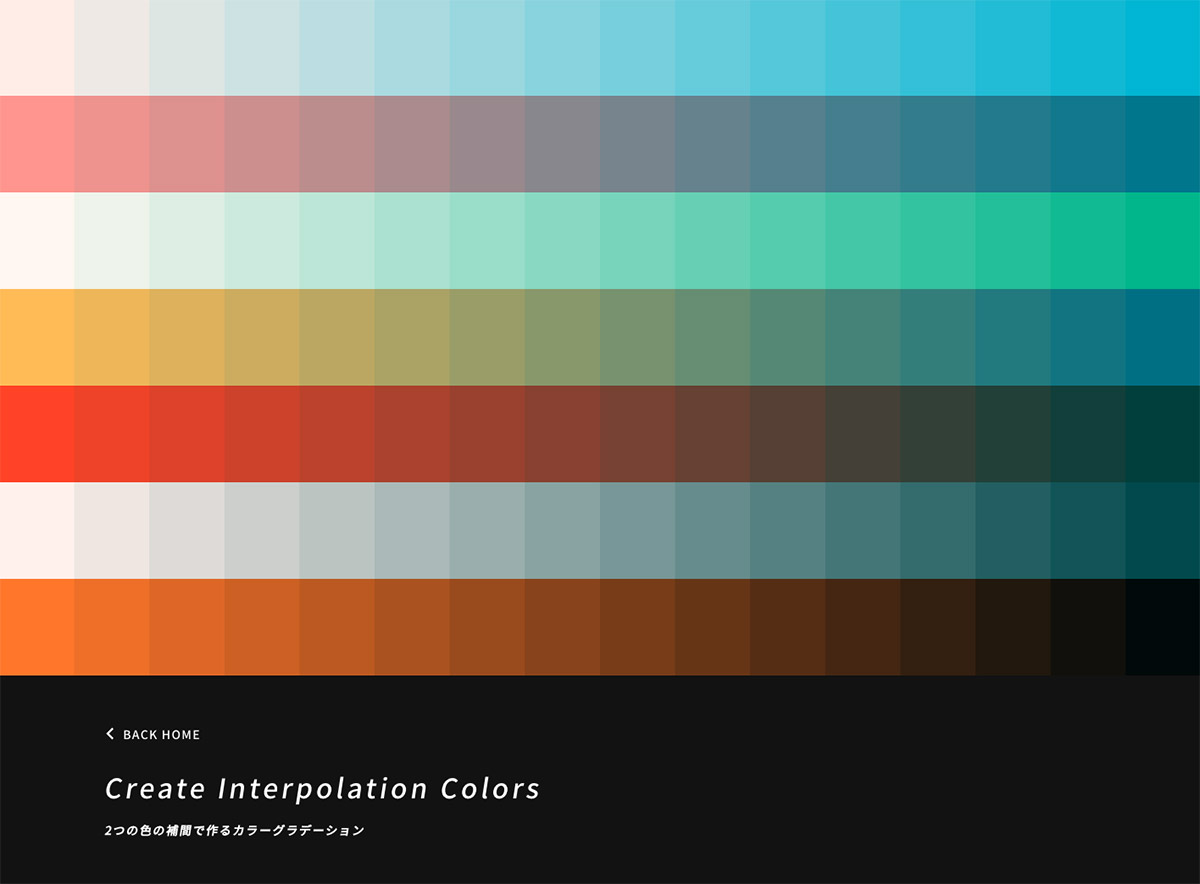The height and width of the screenshot is (884, 1200).
Task: Select the emerald green swatch ending third row
Action: point(1162,241)
